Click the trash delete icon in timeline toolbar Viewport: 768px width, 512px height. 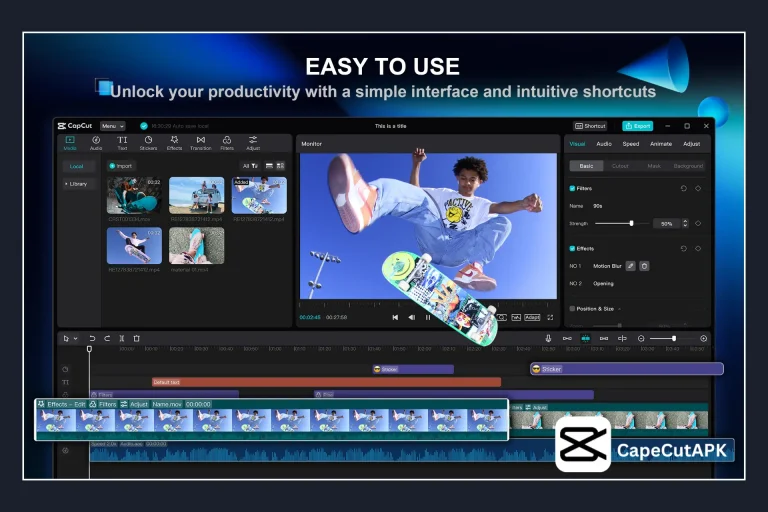point(137,339)
